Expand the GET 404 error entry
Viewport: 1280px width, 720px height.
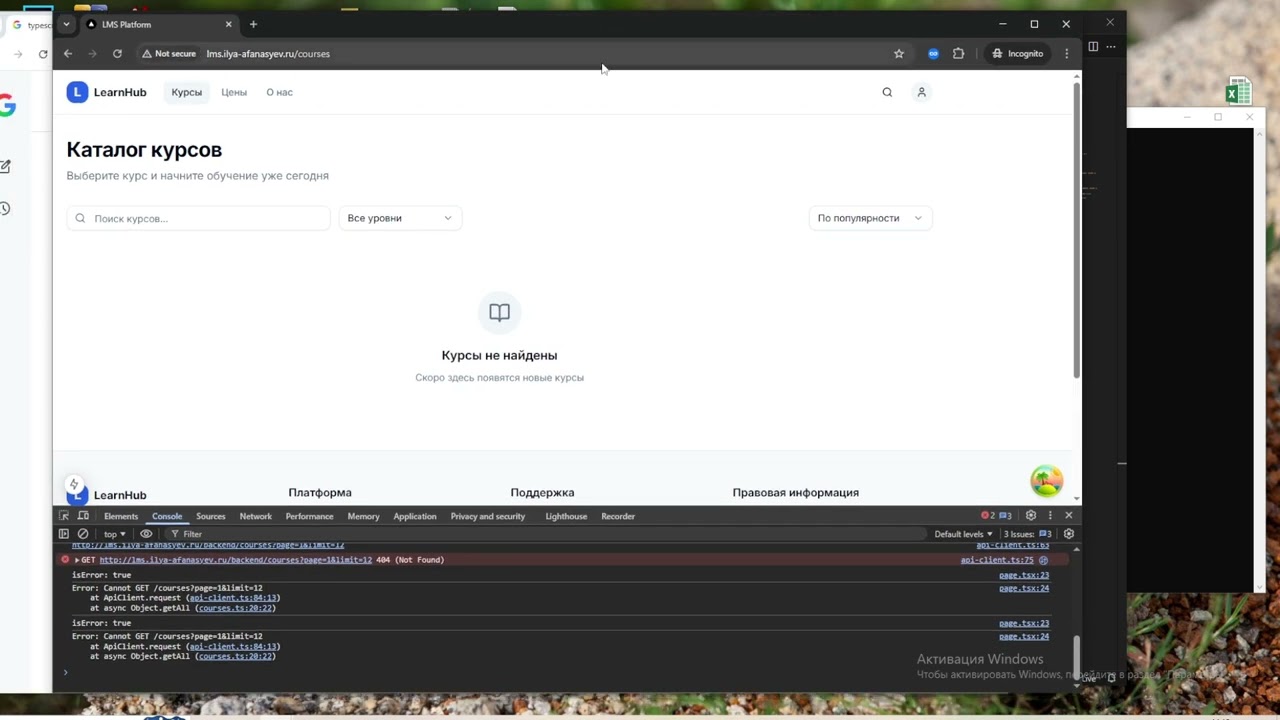(77, 560)
